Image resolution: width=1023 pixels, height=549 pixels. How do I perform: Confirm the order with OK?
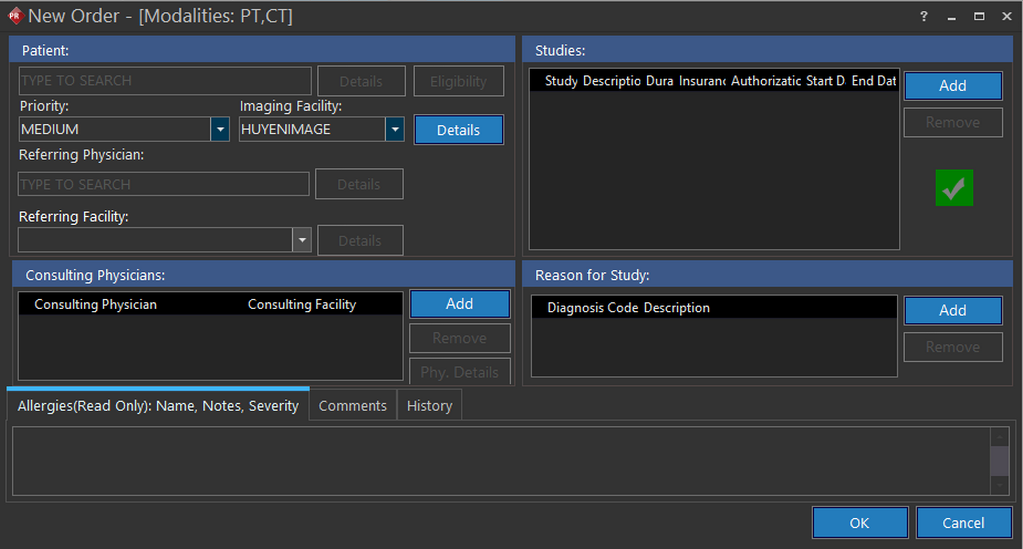pyautogui.click(x=859, y=522)
